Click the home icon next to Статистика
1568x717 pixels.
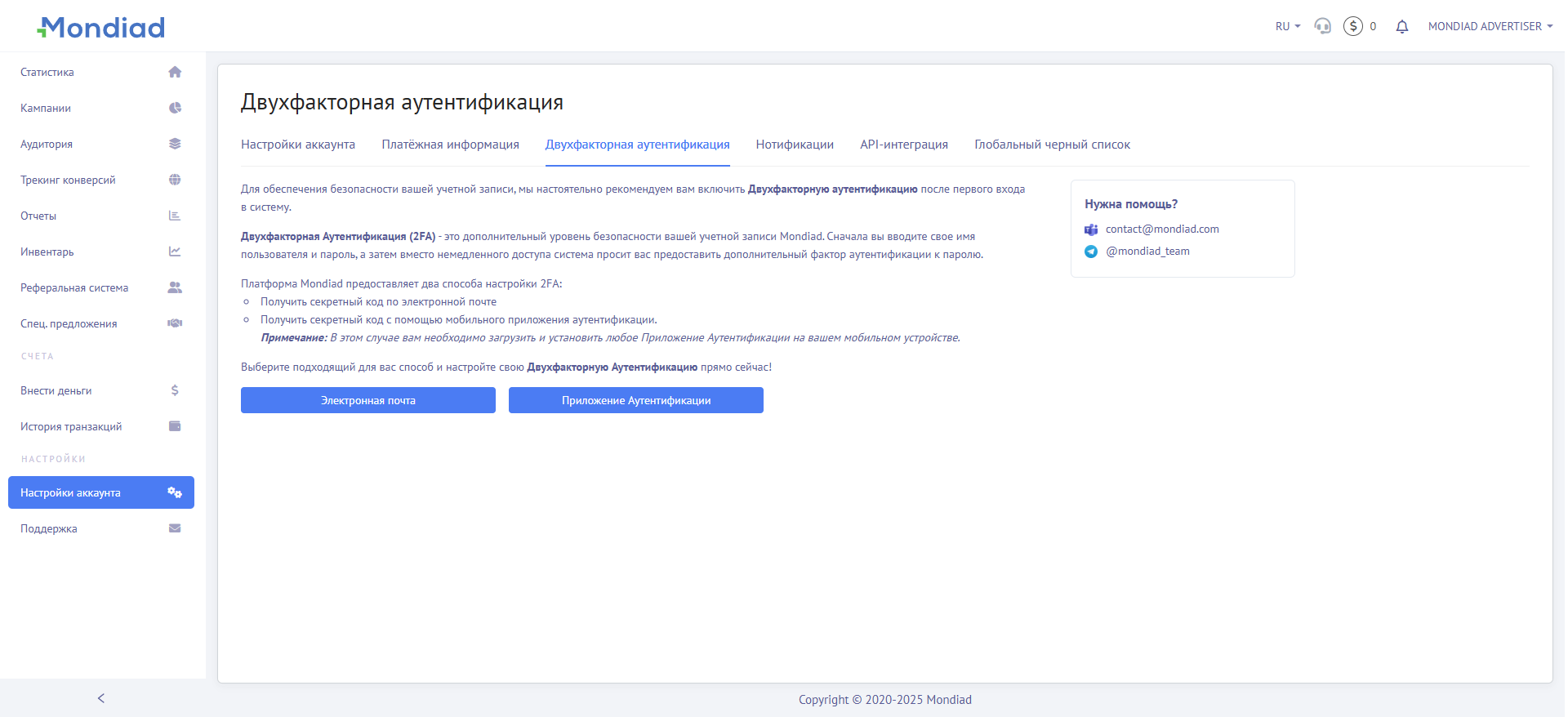pyautogui.click(x=175, y=72)
